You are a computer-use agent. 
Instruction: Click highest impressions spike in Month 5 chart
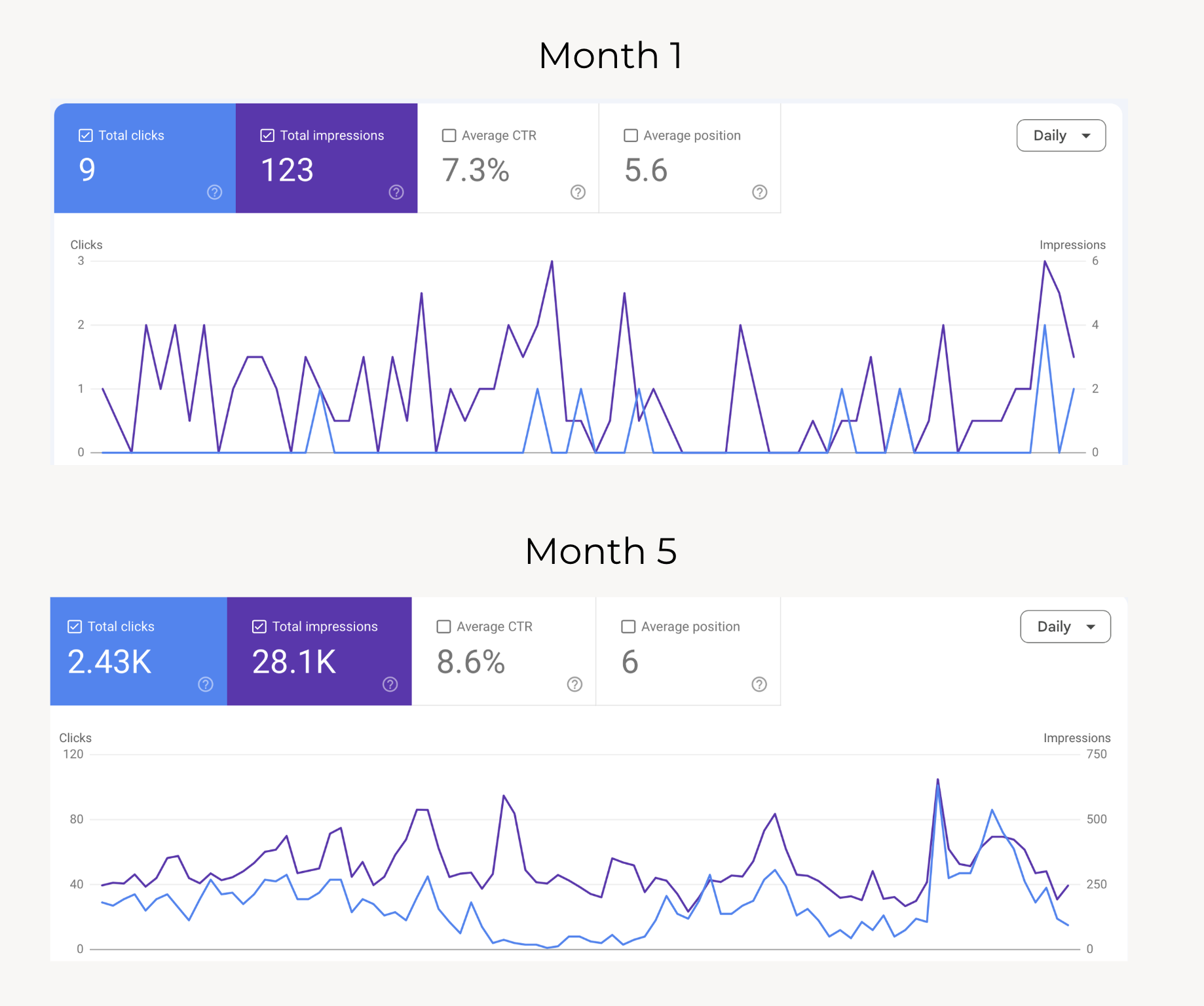[937, 779]
